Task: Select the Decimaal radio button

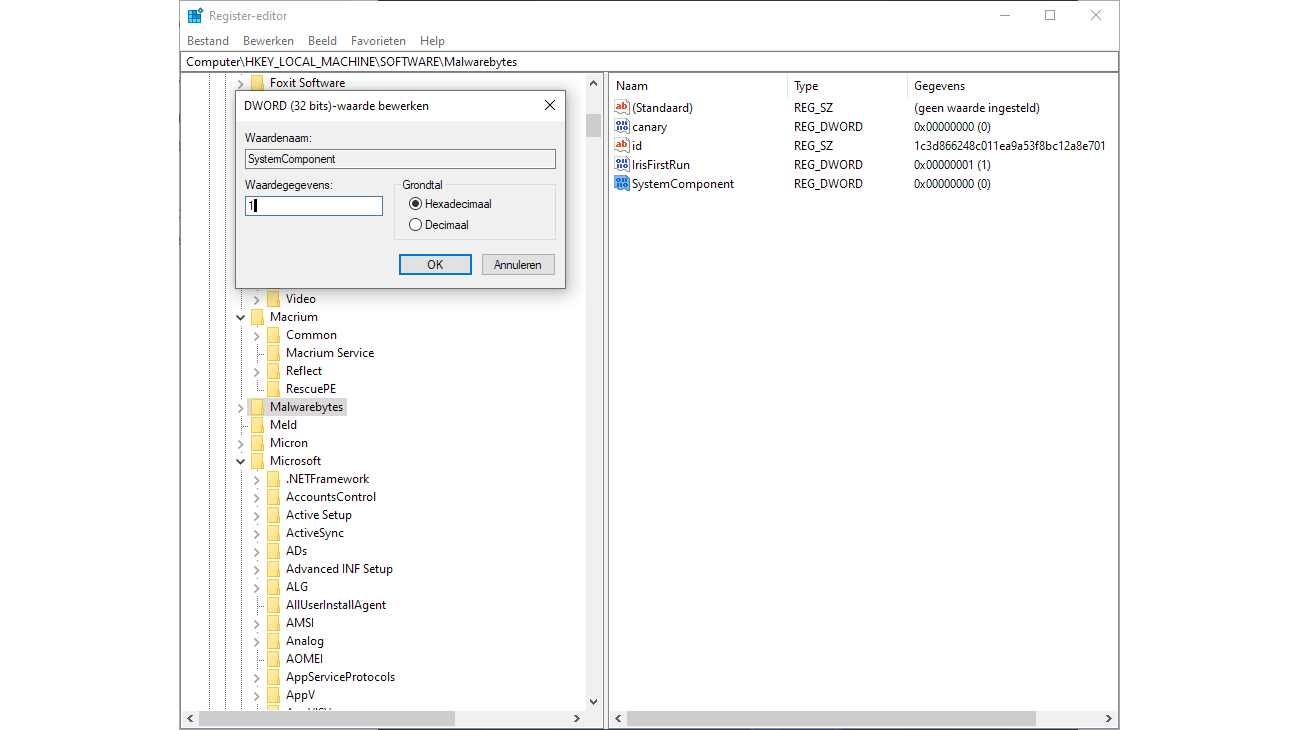Action: (416, 225)
